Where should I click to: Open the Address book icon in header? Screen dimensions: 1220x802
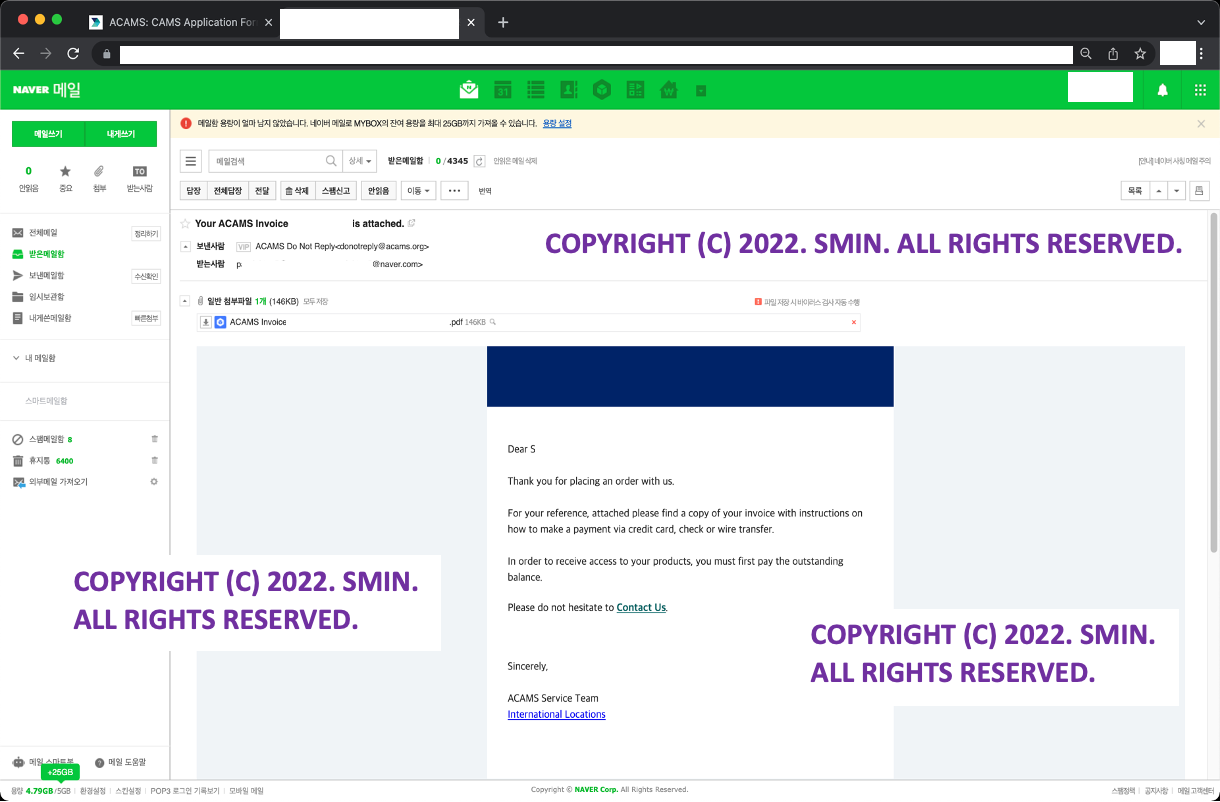[x=568, y=90]
